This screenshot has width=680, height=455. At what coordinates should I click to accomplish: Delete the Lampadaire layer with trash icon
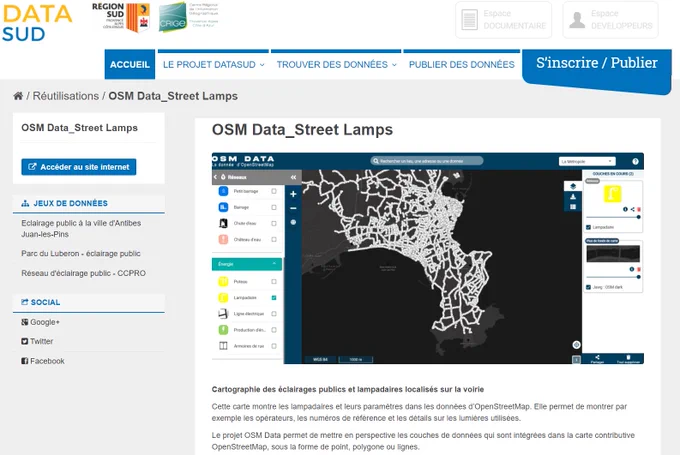639,209
